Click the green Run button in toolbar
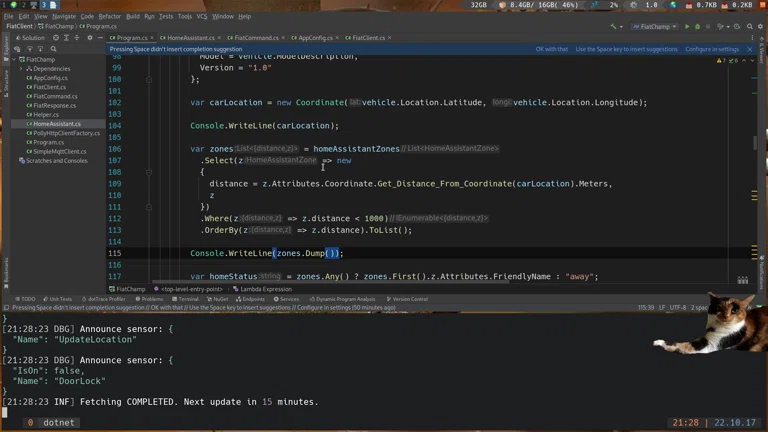The image size is (768, 432). 686,27
